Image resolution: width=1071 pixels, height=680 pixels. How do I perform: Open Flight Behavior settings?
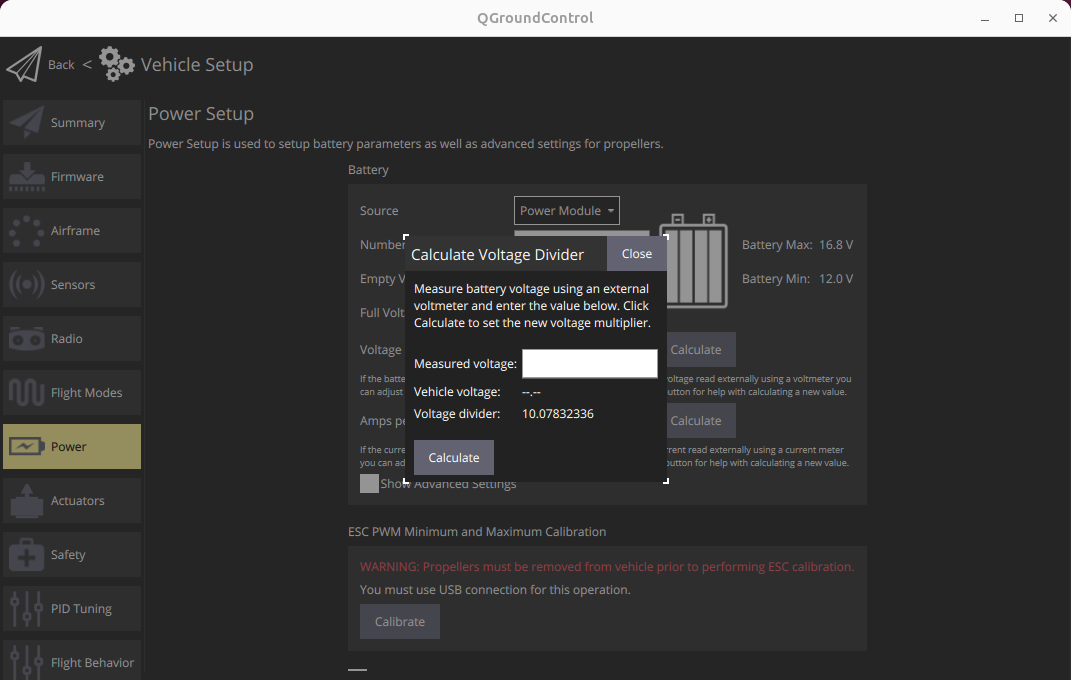click(72, 660)
